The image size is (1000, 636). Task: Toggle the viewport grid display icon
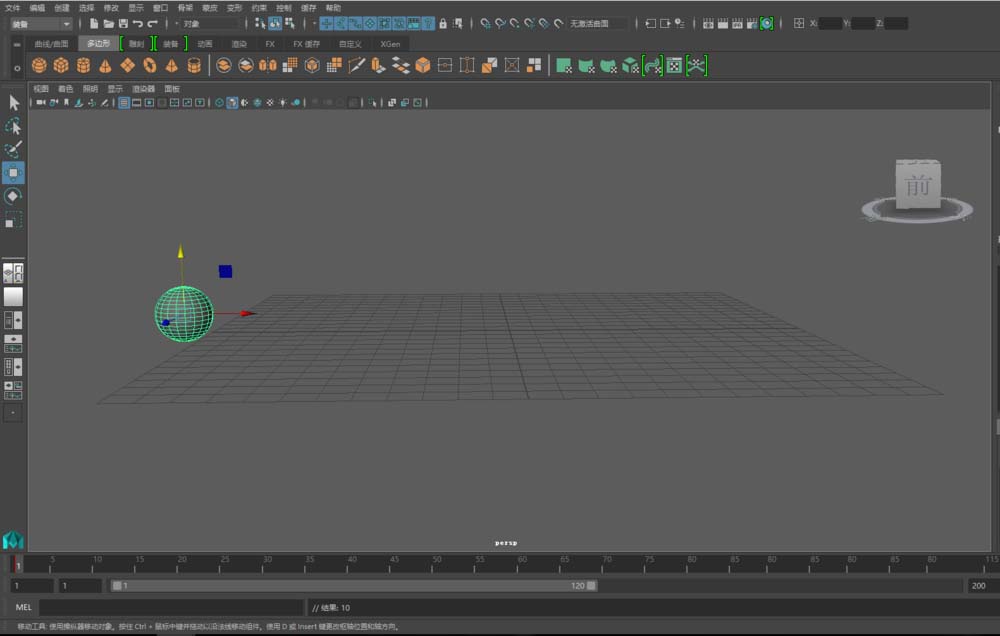coord(124,102)
